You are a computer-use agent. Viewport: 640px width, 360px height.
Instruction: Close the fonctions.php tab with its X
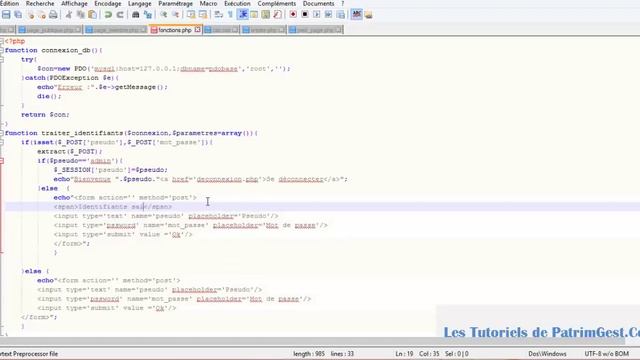pos(198,30)
